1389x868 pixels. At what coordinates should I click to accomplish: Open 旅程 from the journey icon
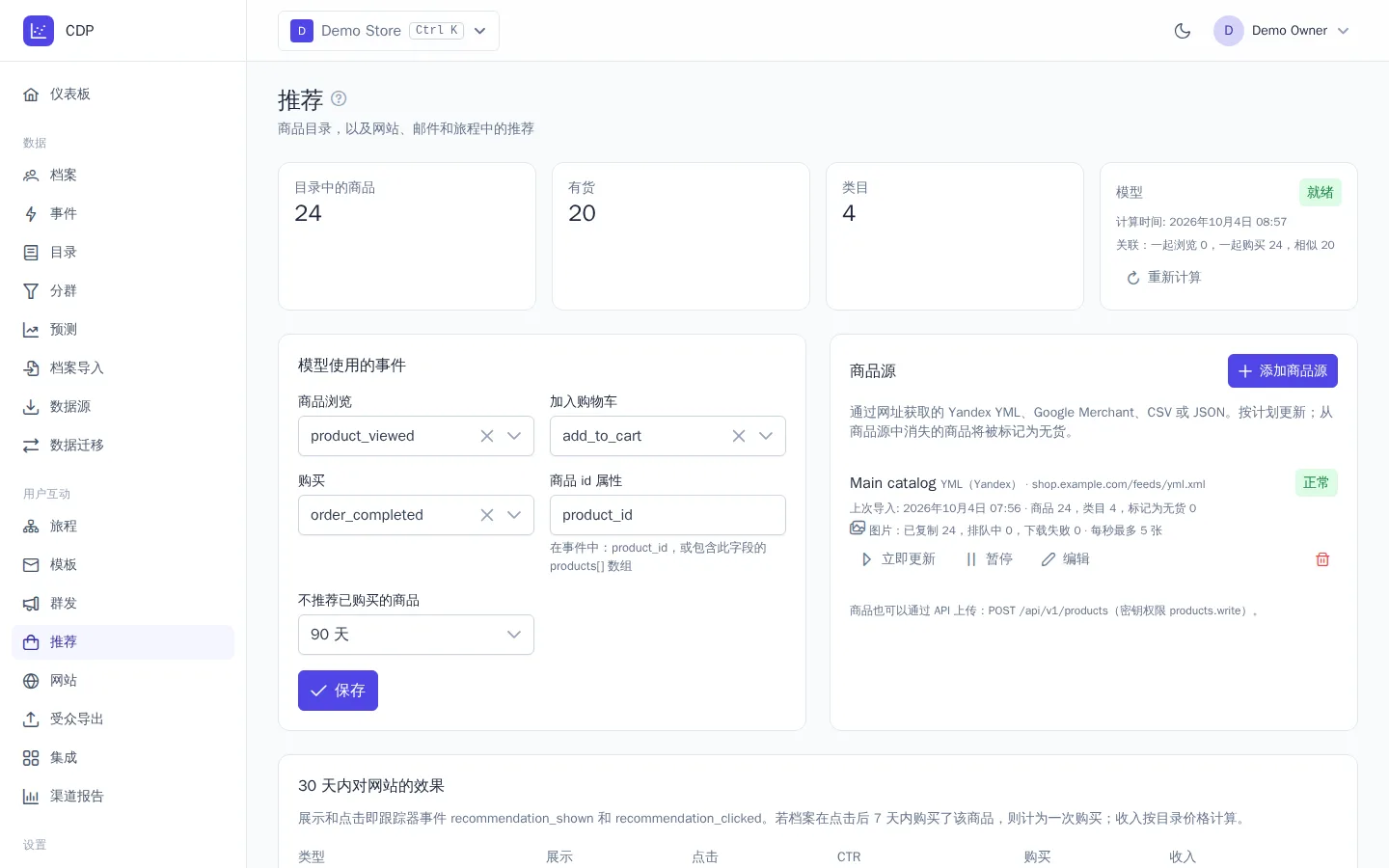31,527
